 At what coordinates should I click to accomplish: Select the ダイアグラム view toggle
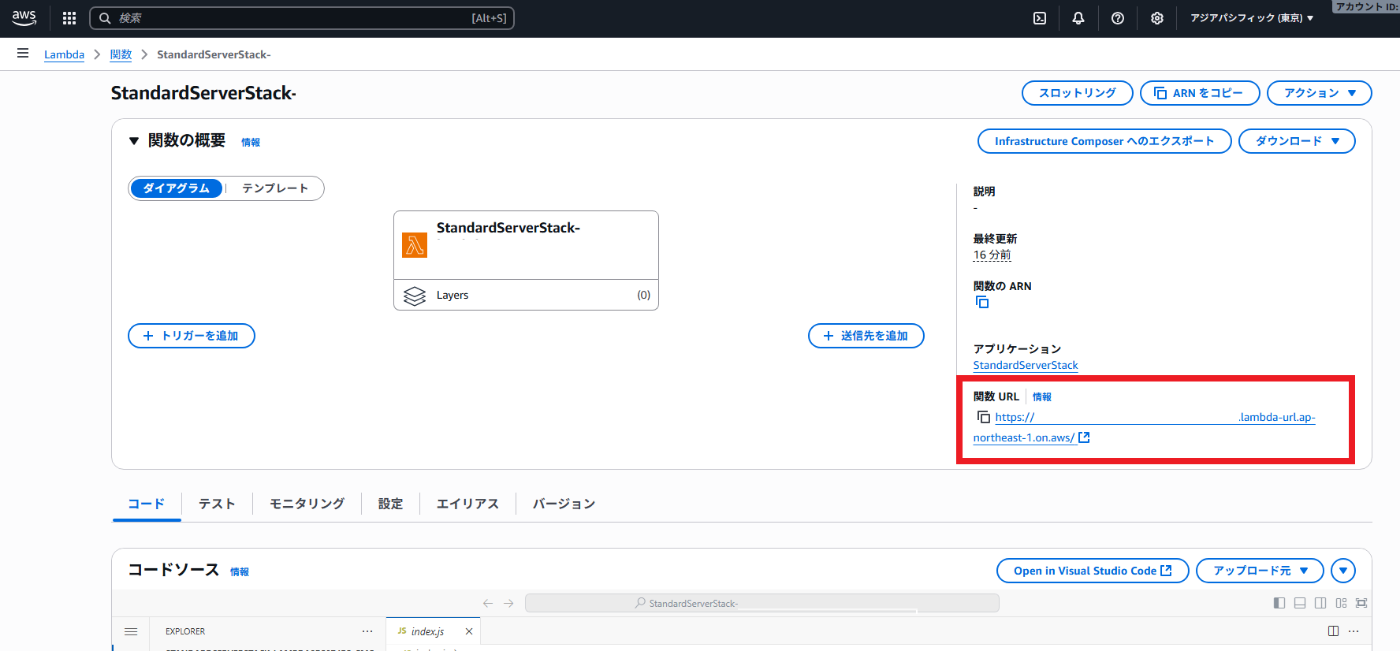point(176,188)
